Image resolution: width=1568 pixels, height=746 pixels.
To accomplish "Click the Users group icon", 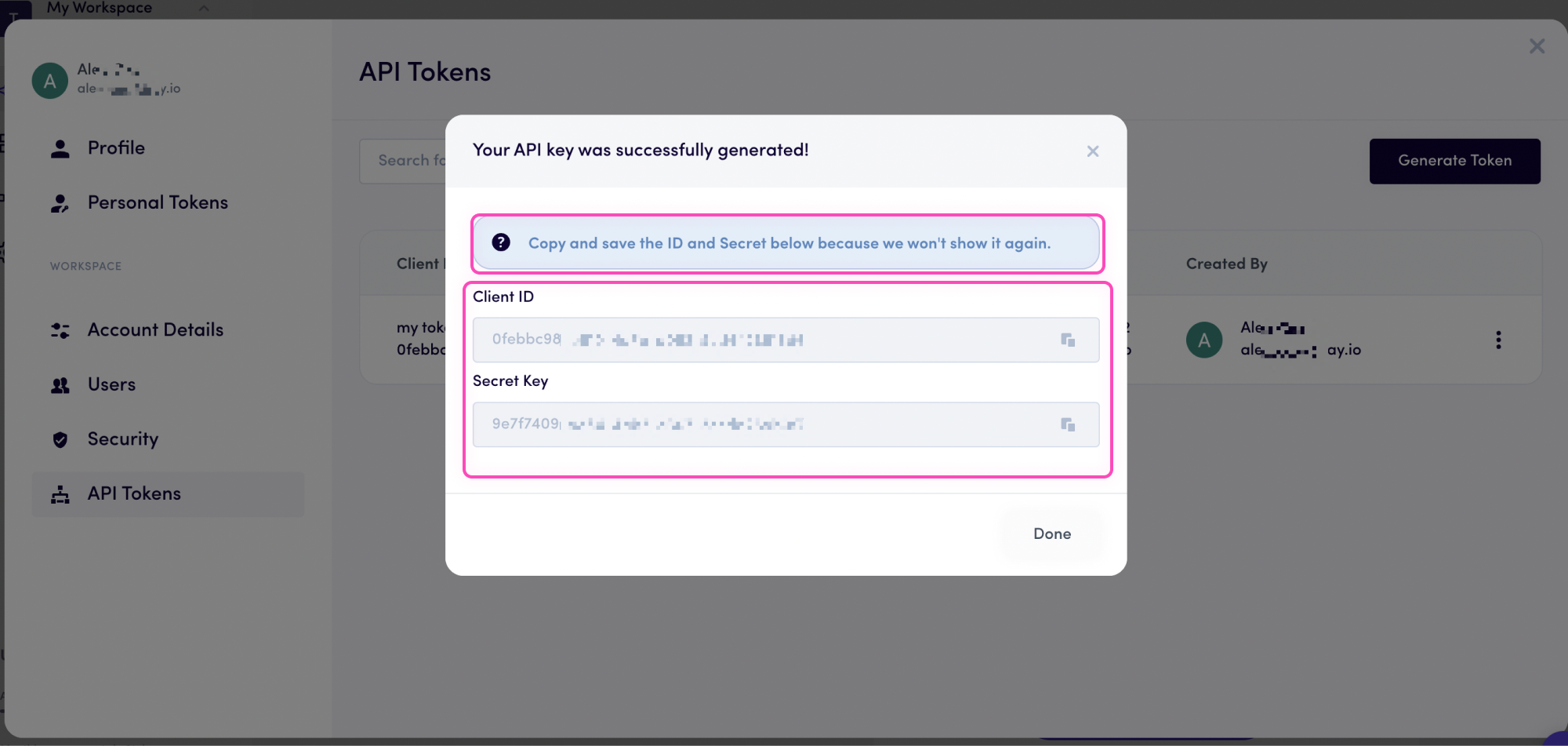I will tap(60, 385).
